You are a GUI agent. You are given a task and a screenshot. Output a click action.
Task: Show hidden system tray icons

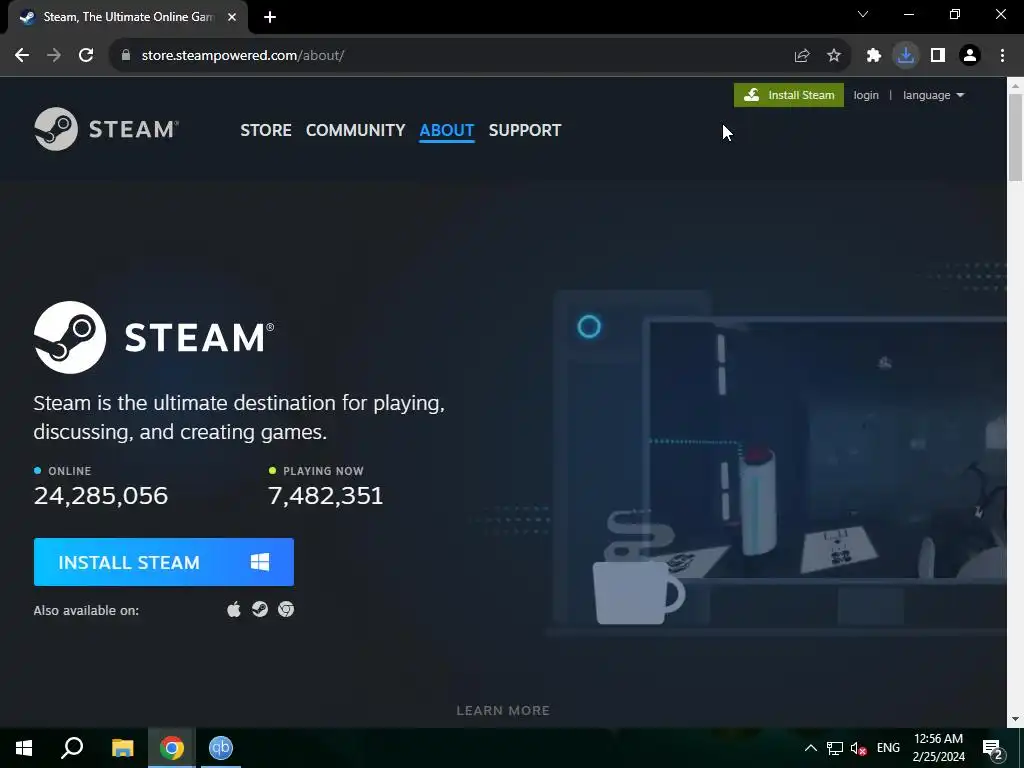pyautogui.click(x=810, y=748)
